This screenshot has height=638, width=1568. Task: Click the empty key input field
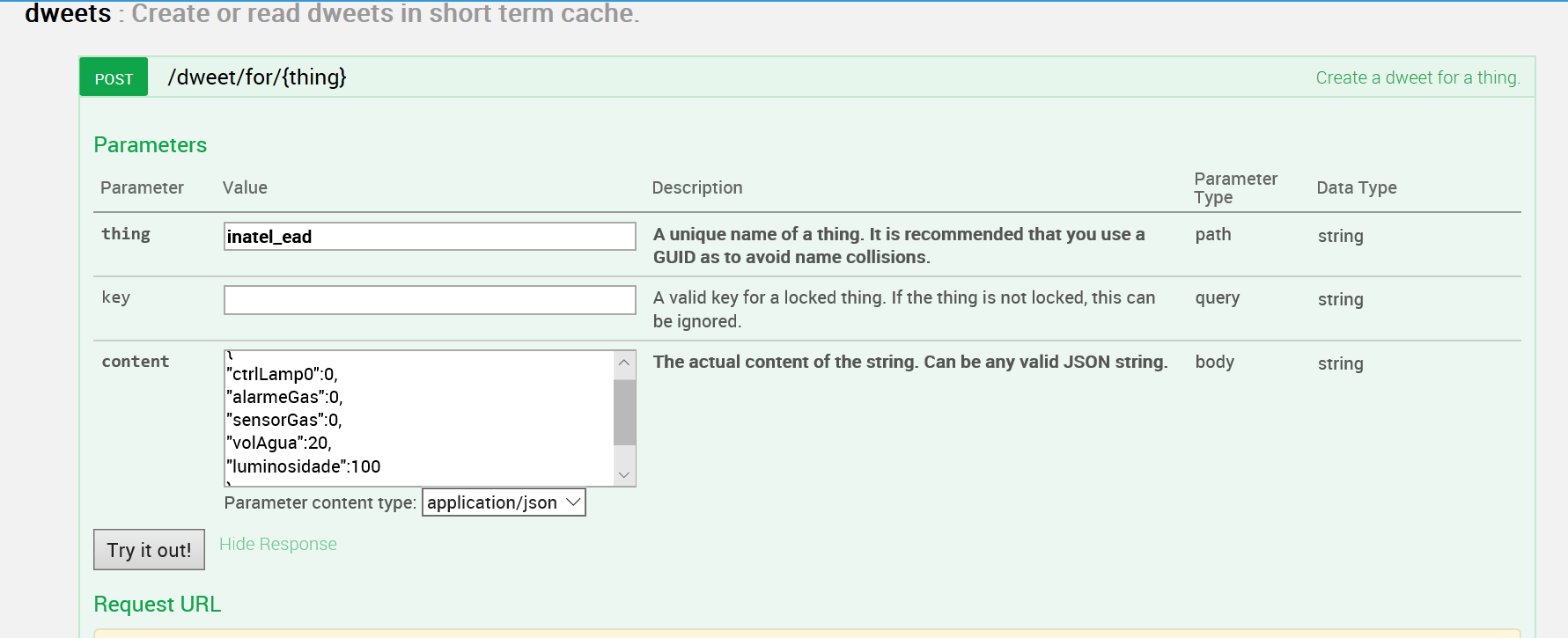point(429,300)
